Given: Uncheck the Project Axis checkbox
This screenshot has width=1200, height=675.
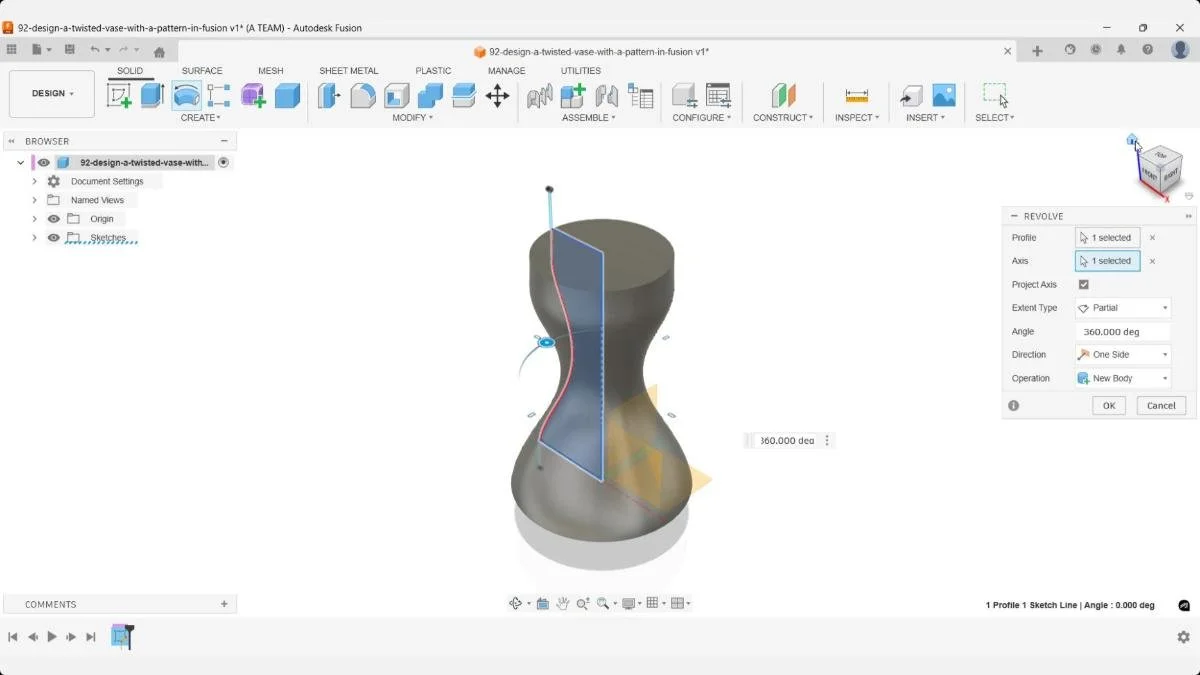Looking at the screenshot, I should (1084, 284).
